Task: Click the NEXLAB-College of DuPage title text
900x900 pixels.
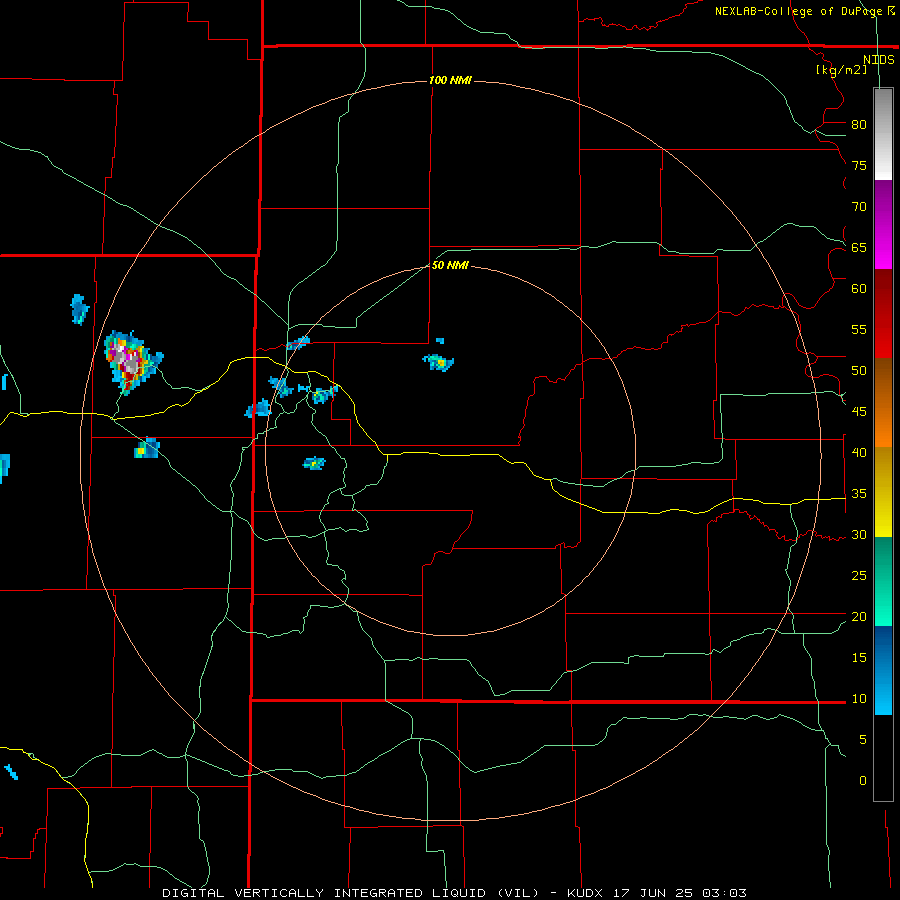Action: [804, 11]
